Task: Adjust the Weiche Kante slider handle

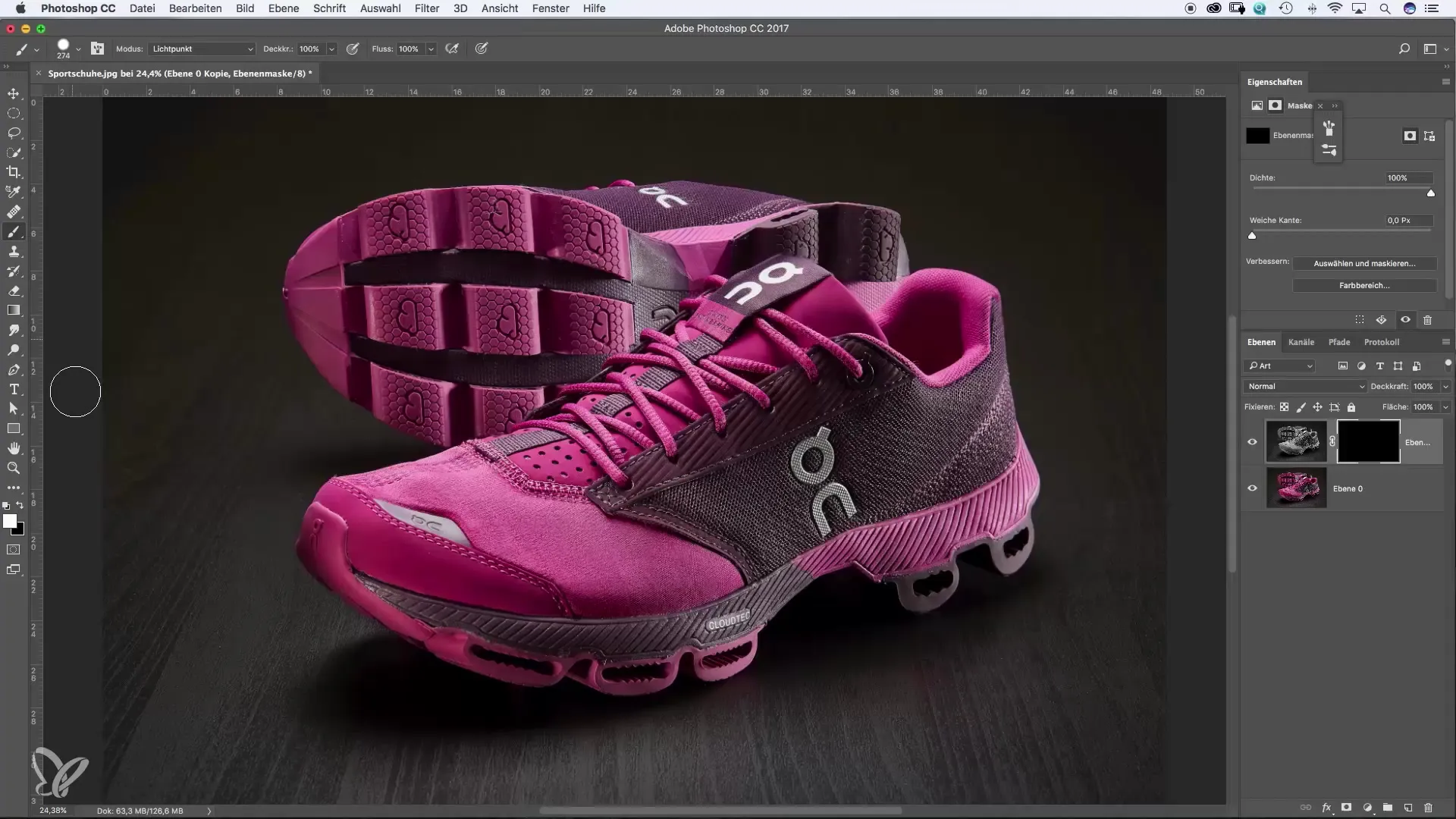Action: tap(1252, 236)
